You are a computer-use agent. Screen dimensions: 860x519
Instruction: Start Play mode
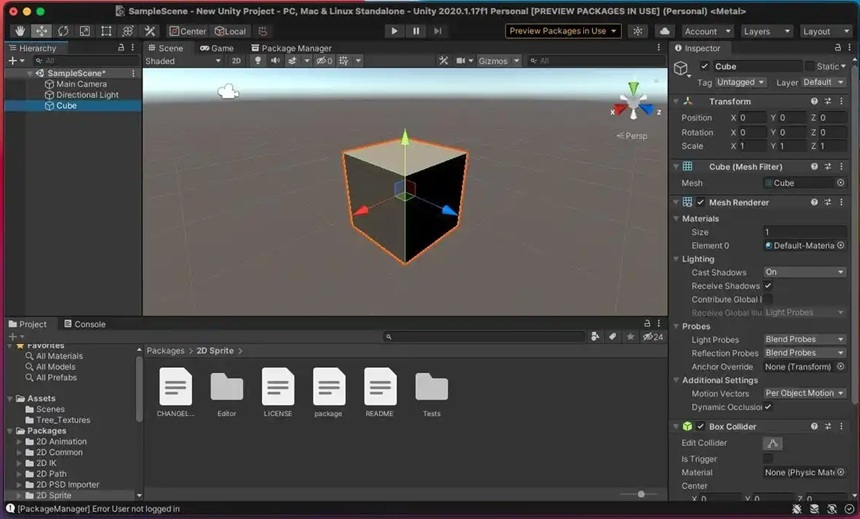click(x=394, y=31)
